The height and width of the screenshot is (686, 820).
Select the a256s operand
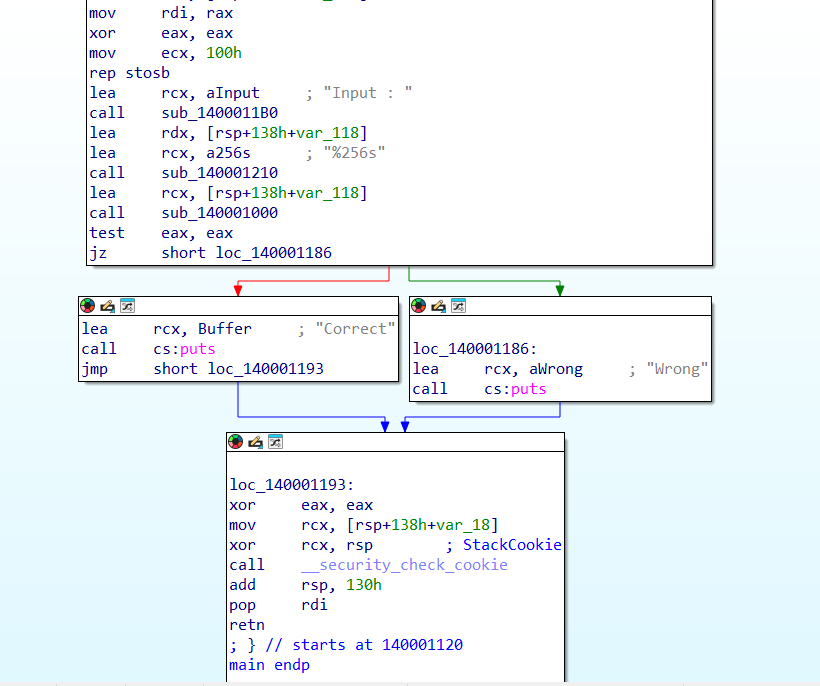228,153
